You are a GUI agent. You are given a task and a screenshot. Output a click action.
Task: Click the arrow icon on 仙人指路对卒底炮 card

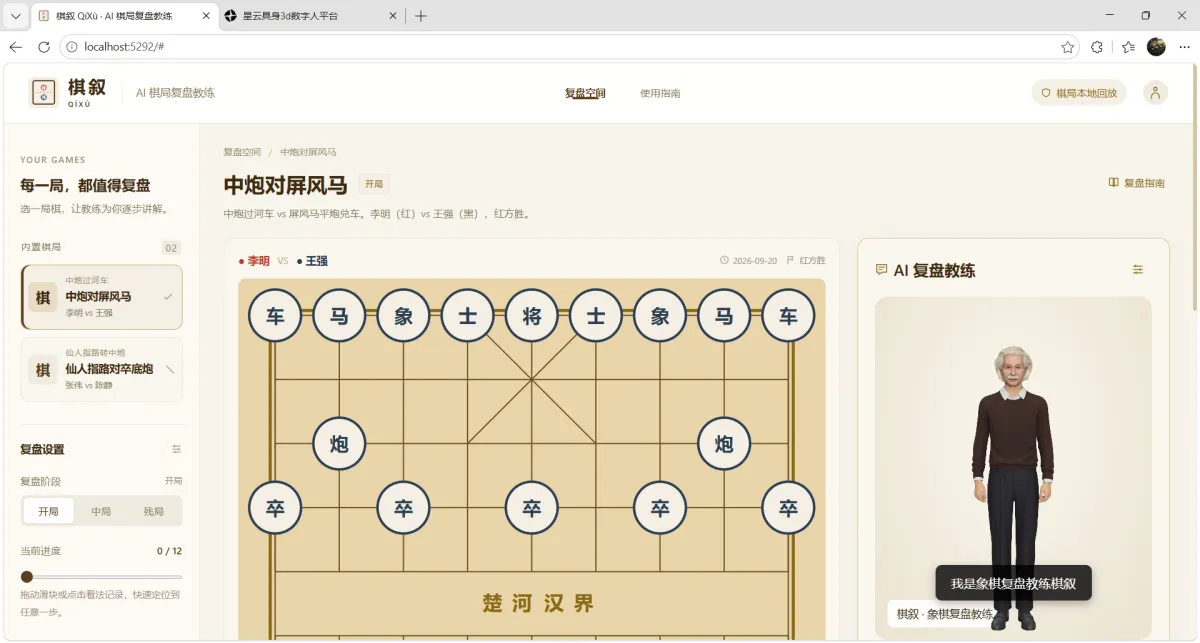coord(170,369)
